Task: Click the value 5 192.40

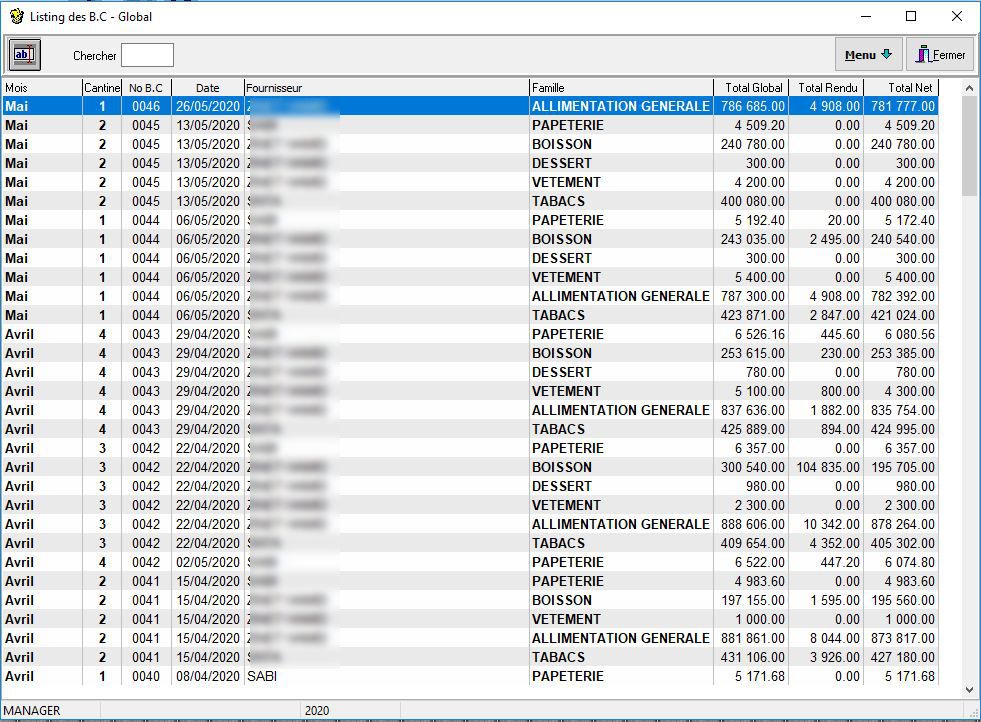Action: tap(760, 220)
